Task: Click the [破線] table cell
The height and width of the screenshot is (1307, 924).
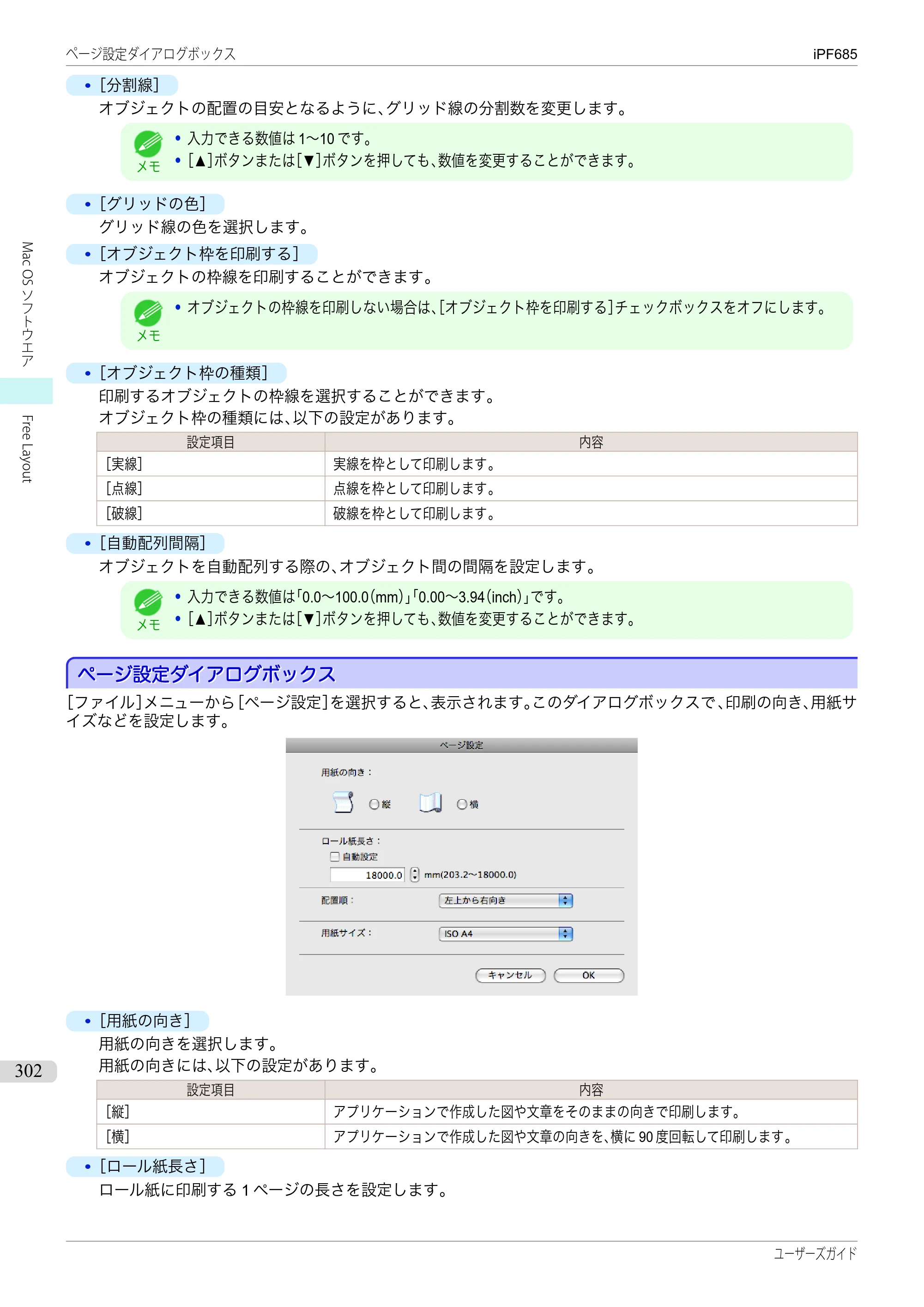Action: [211, 513]
